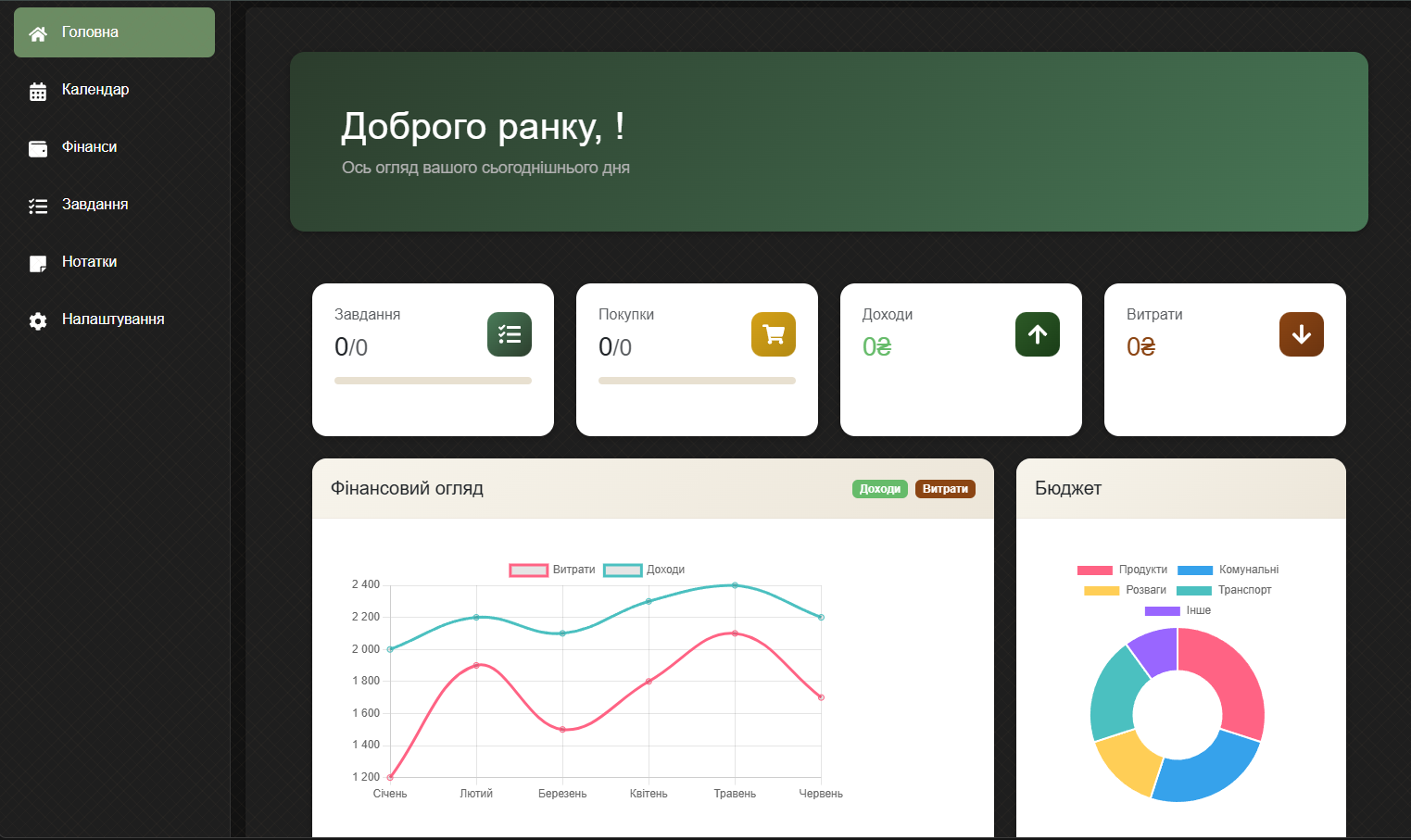Open Налаштування label in the sidebar
The height and width of the screenshot is (840, 1411).
[x=113, y=320]
